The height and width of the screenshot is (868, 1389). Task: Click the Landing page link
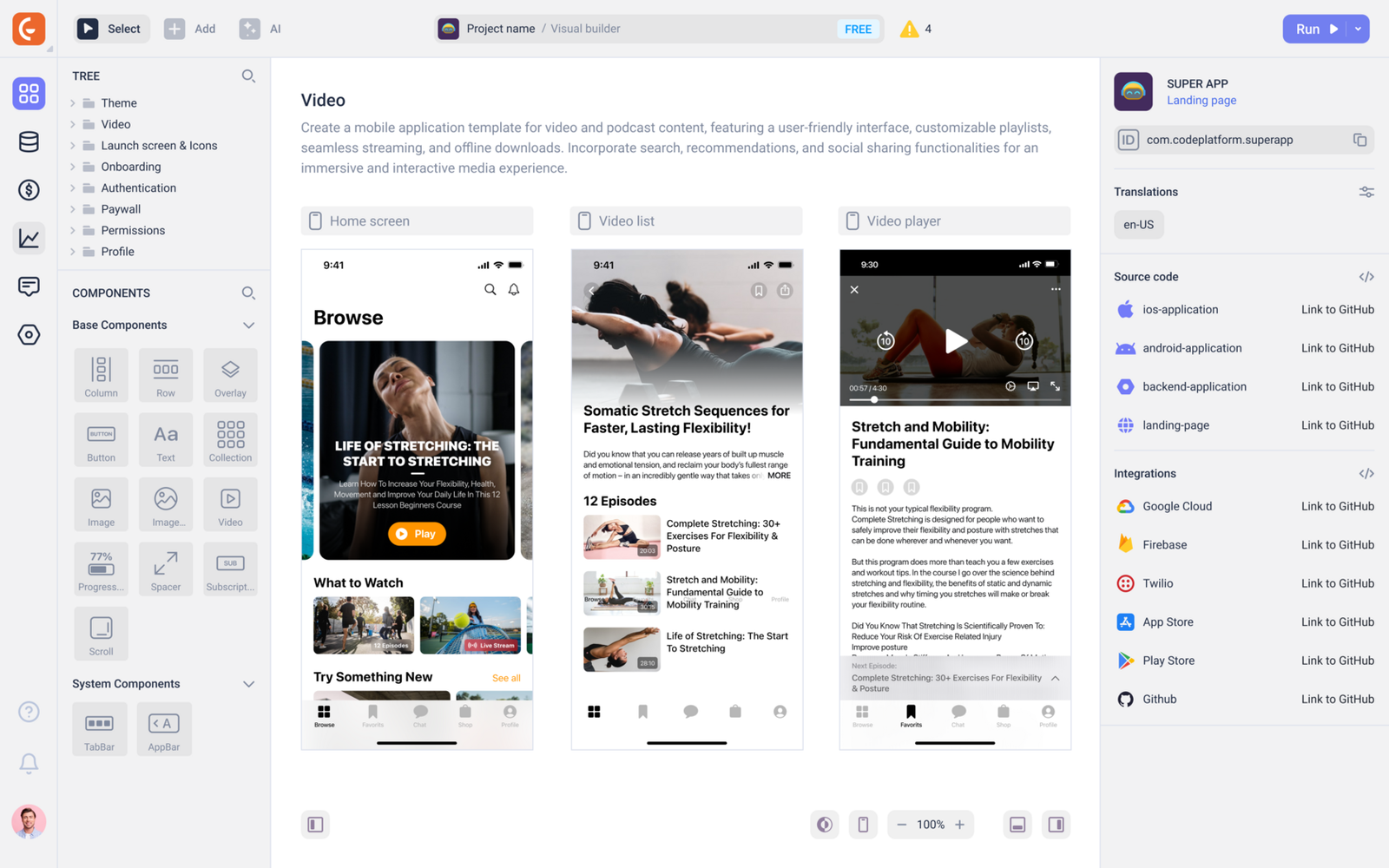[x=1201, y=101]
